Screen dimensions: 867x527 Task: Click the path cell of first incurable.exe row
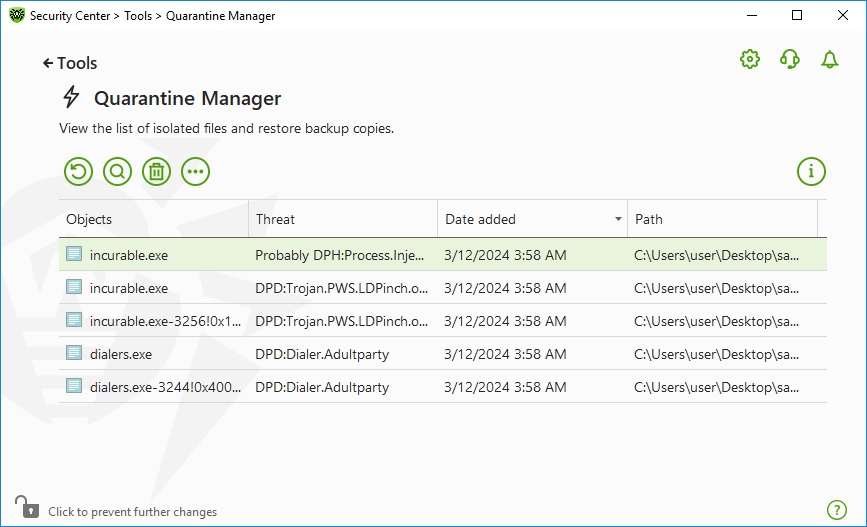click(716, 255)
